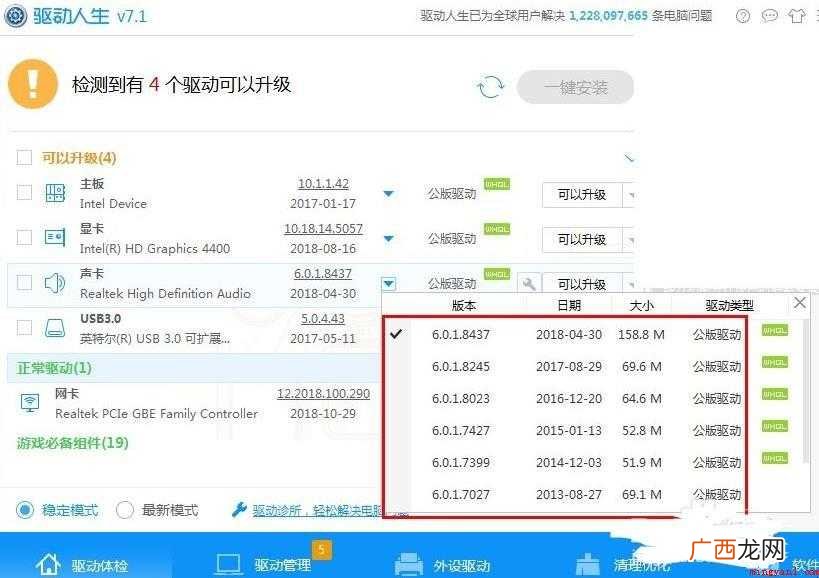Click the 声卡 speaker icon
The image size is (819, 578).
[x=54, y=282]
